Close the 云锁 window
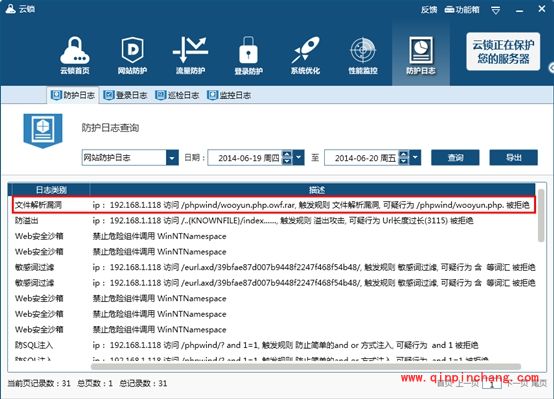Image resolution: width=554 pixels, height=399 pixels. tap(542, 9)
